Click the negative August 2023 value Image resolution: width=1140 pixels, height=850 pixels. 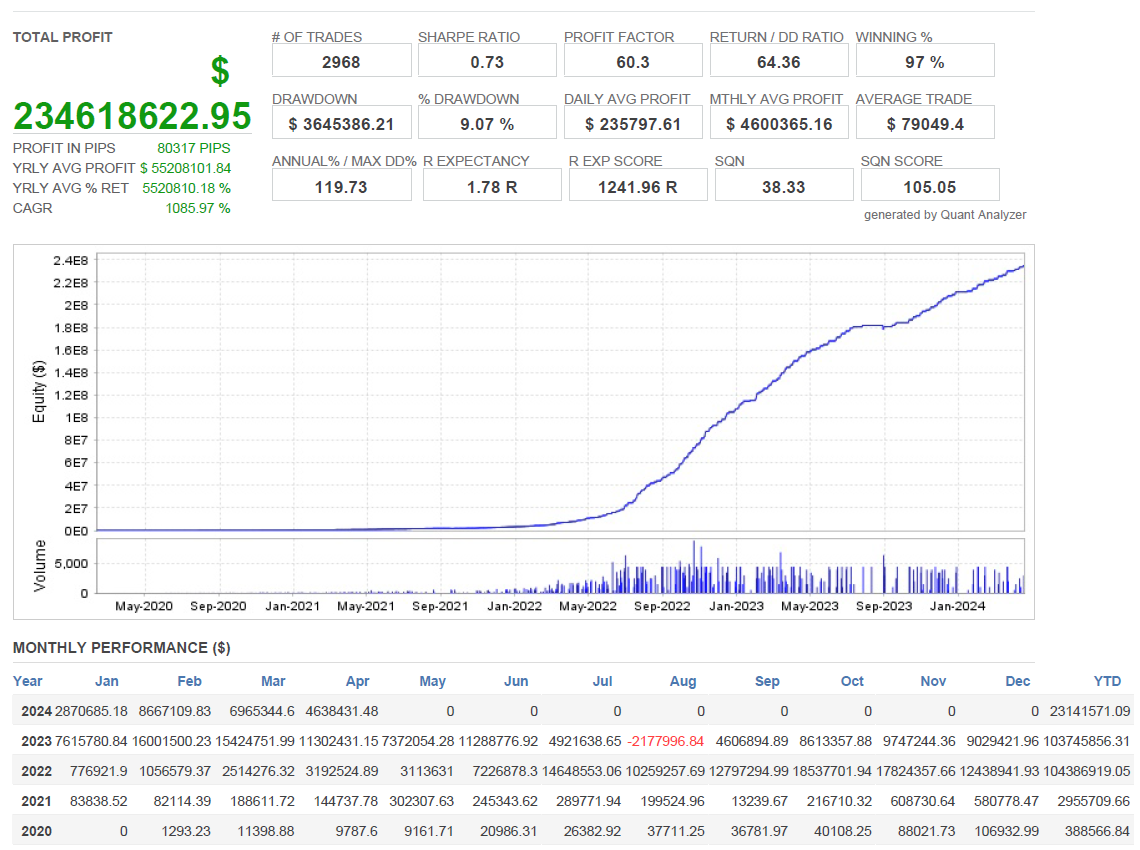tap(665, 741)
